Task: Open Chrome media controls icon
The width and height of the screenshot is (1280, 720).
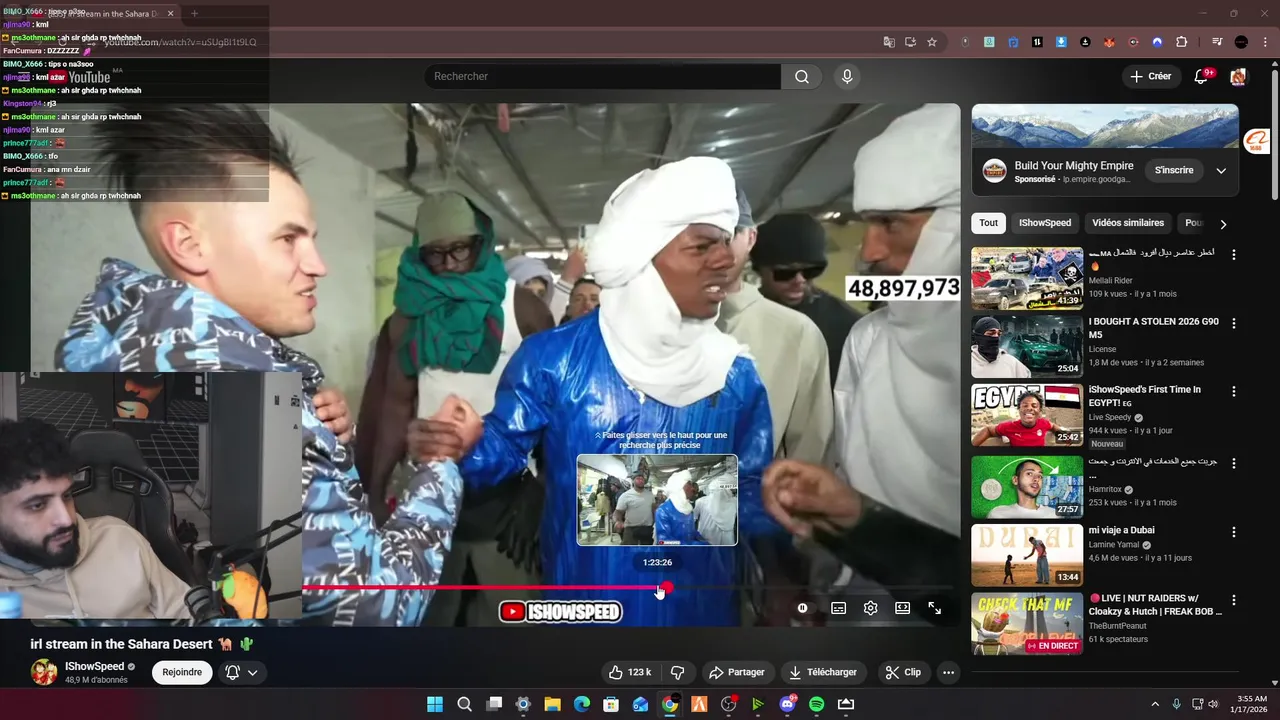Action: coord(1217,42)
